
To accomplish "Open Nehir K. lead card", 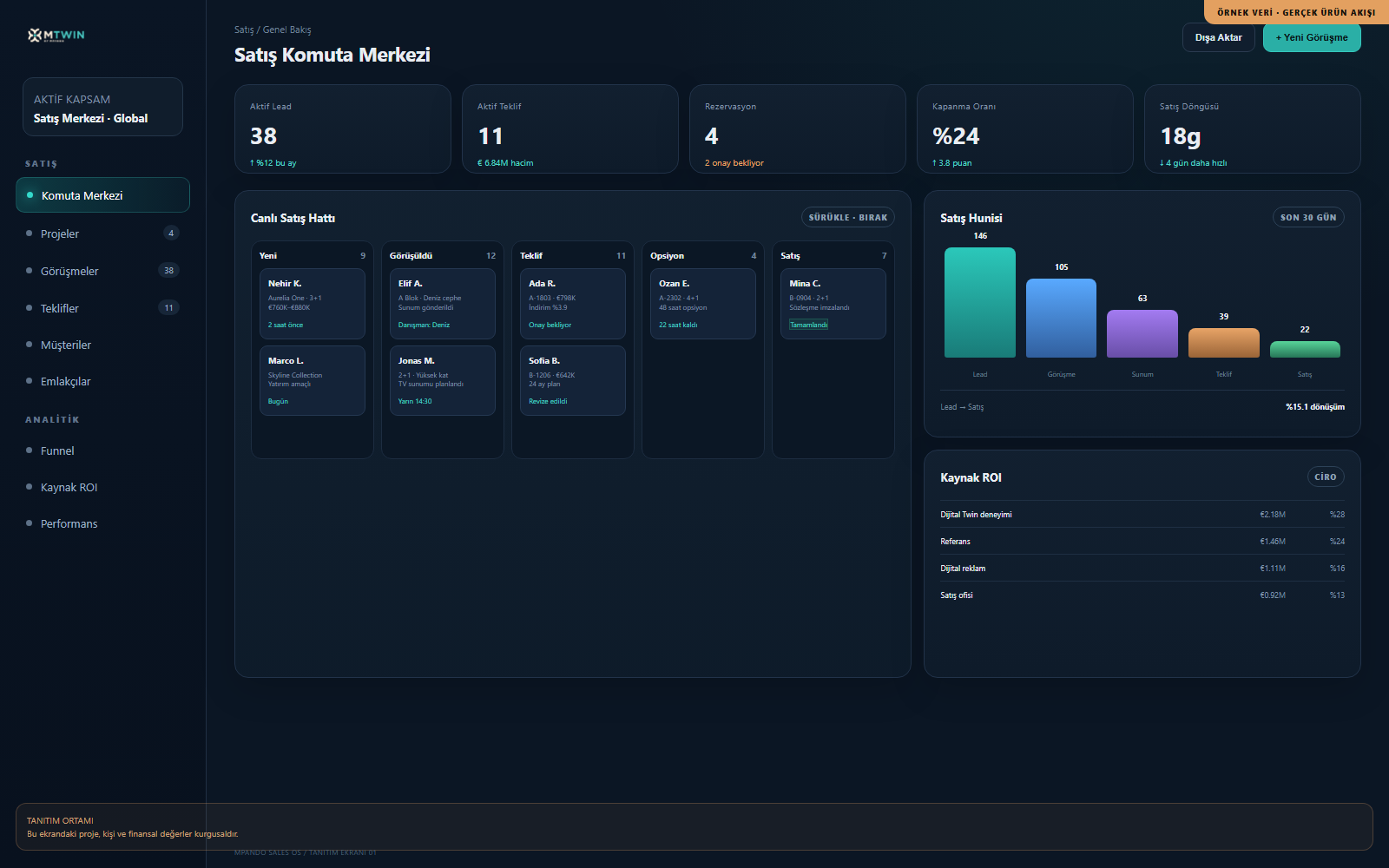I will pos(312,304).
